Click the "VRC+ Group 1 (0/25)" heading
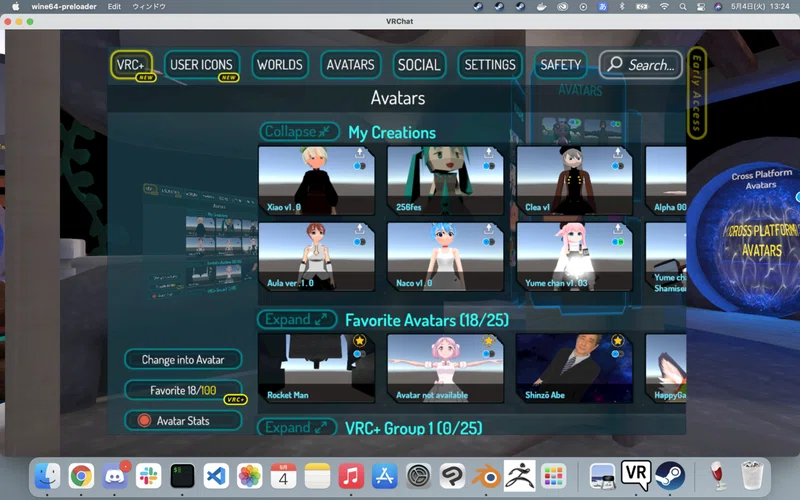Screen dimensions: 800x500 tap(413, 428)
